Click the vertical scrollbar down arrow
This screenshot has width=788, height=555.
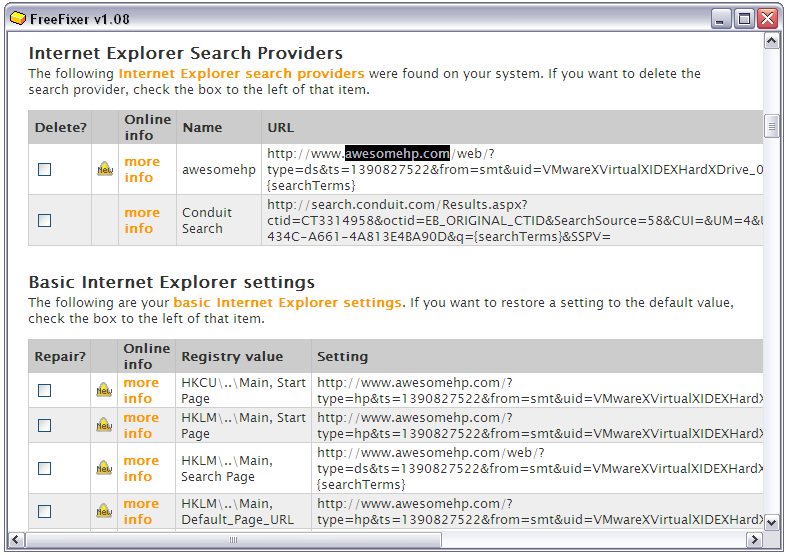(x=772, y=523)
